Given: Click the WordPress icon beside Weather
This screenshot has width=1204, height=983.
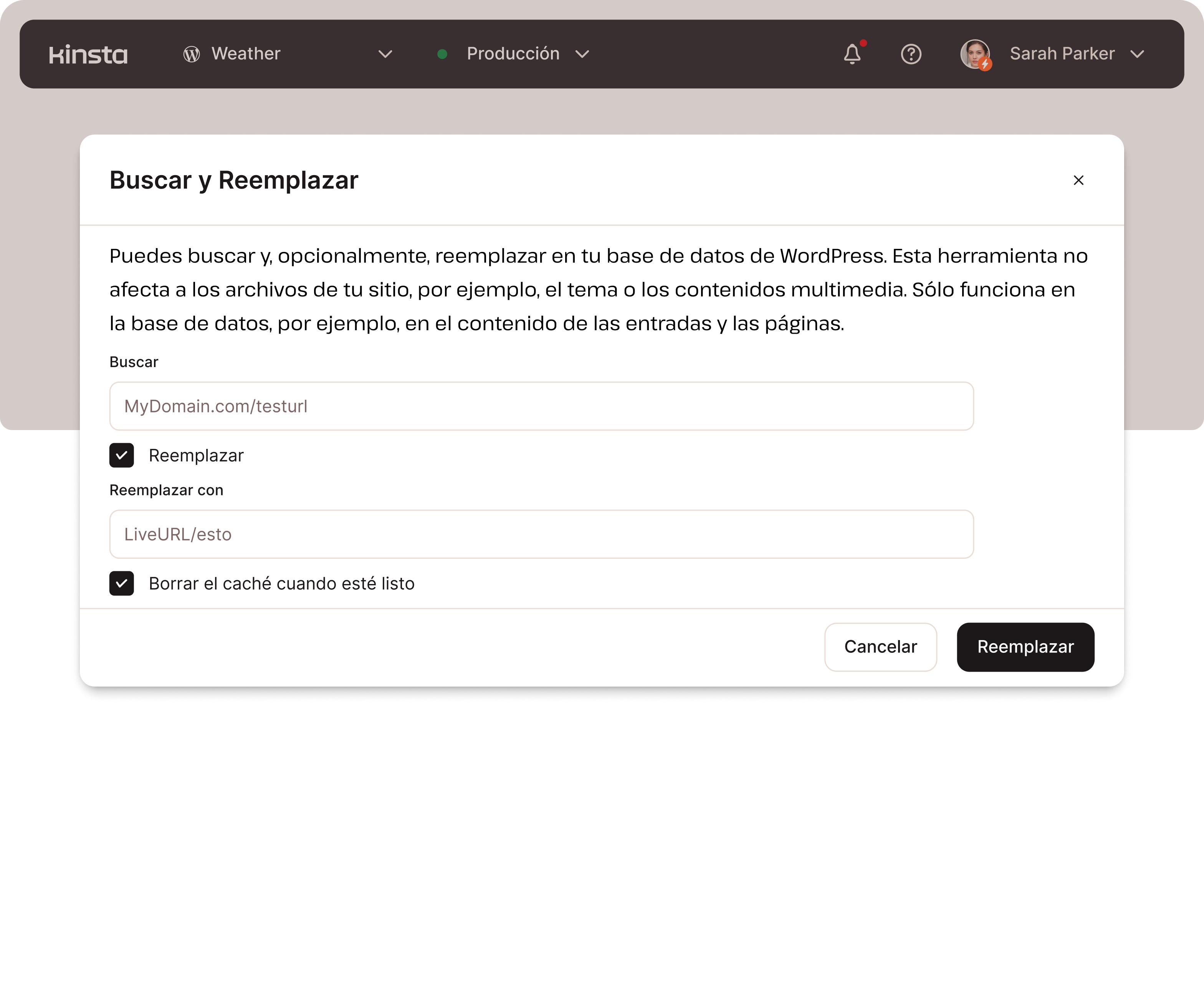Looking at the screenshot, I should pyautogui.click(x=191, y=55).
